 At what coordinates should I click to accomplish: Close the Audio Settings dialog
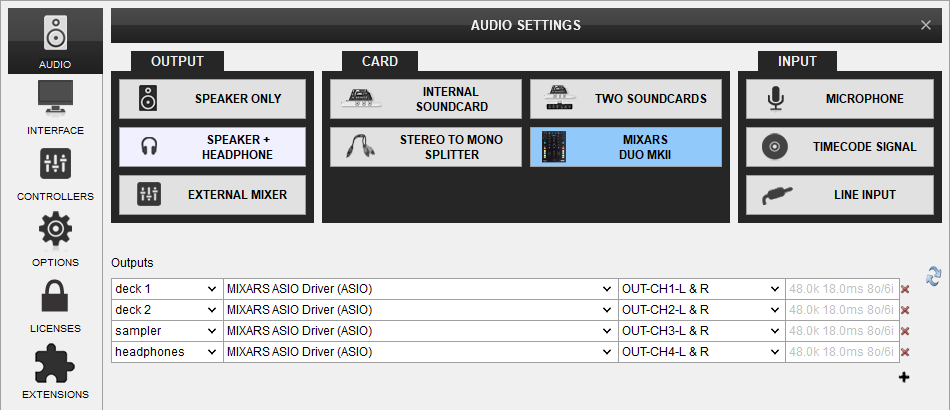click(x=925, y=25)
